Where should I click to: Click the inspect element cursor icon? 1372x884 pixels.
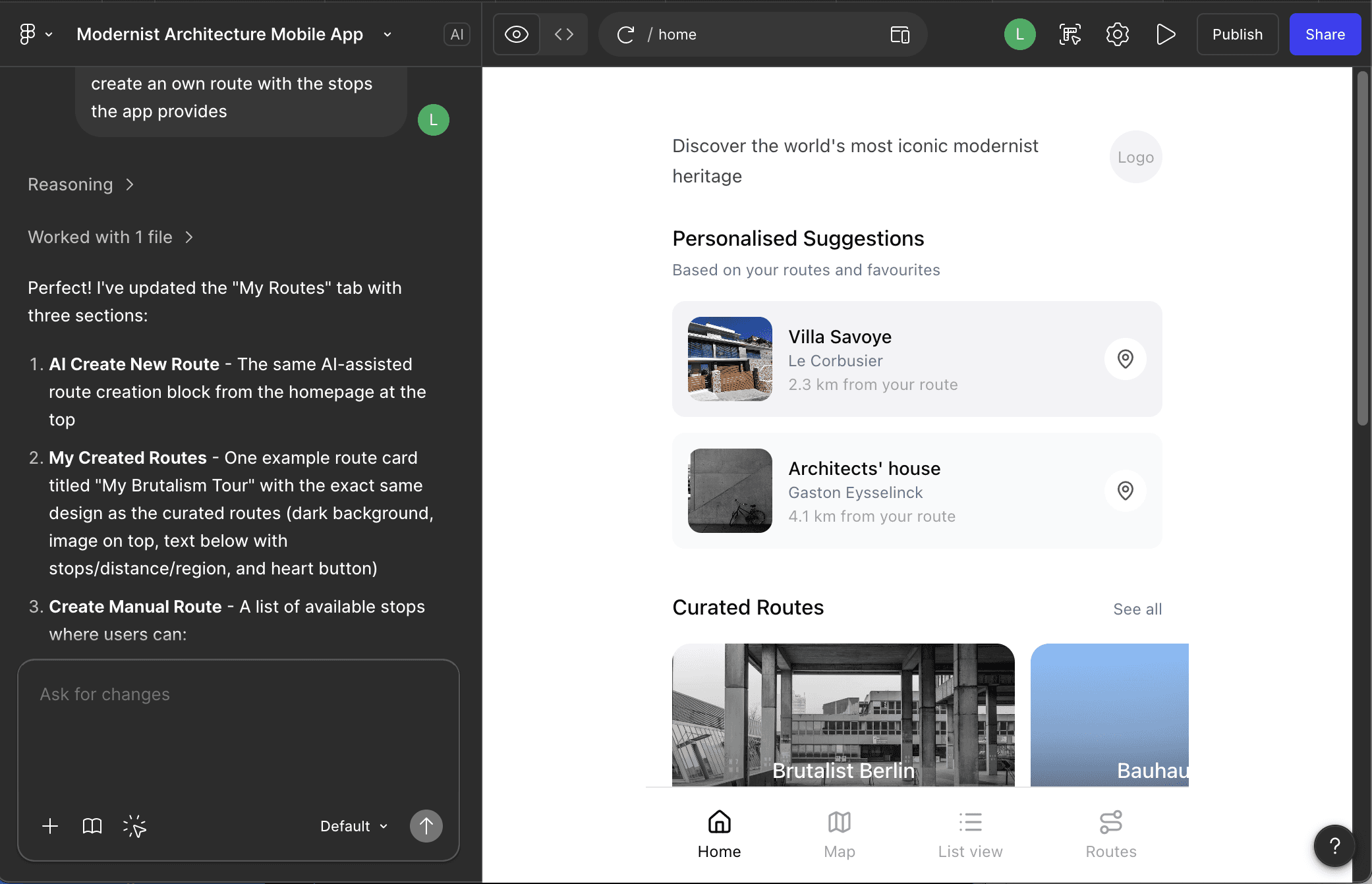click(x=1070, y=34)
